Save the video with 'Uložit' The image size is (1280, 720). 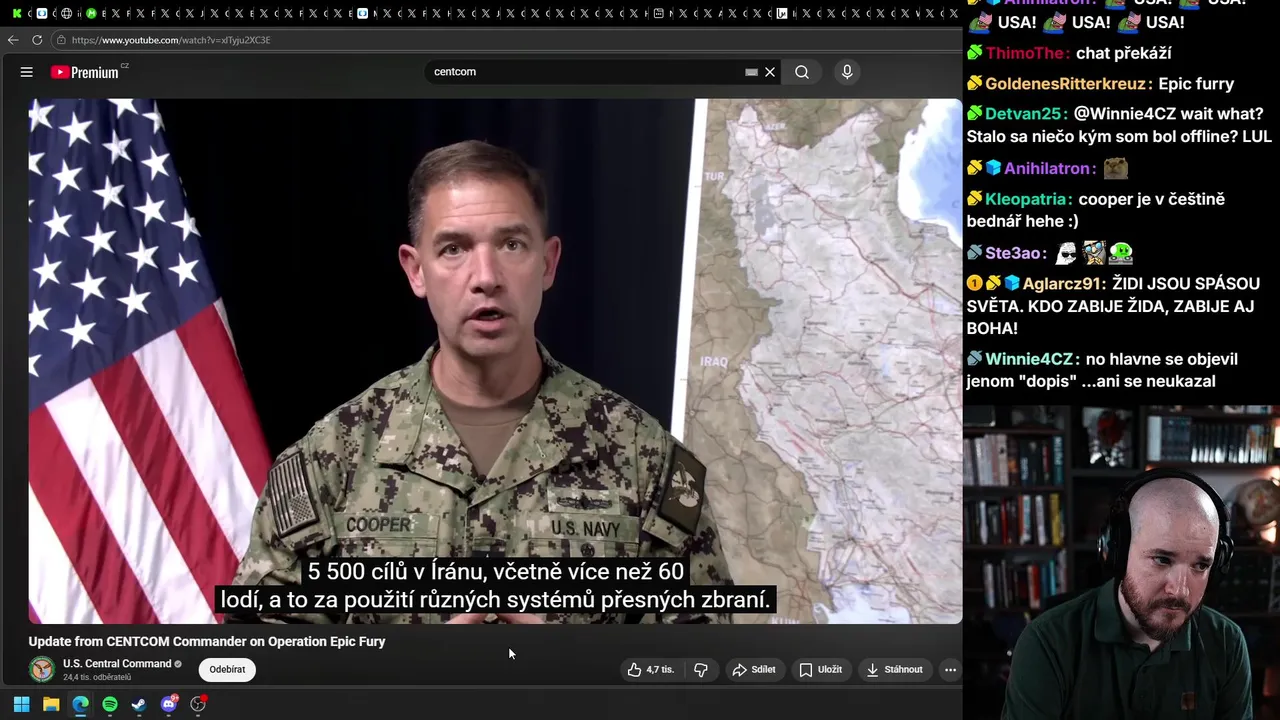pyautogui.click(x=820, y=670)
